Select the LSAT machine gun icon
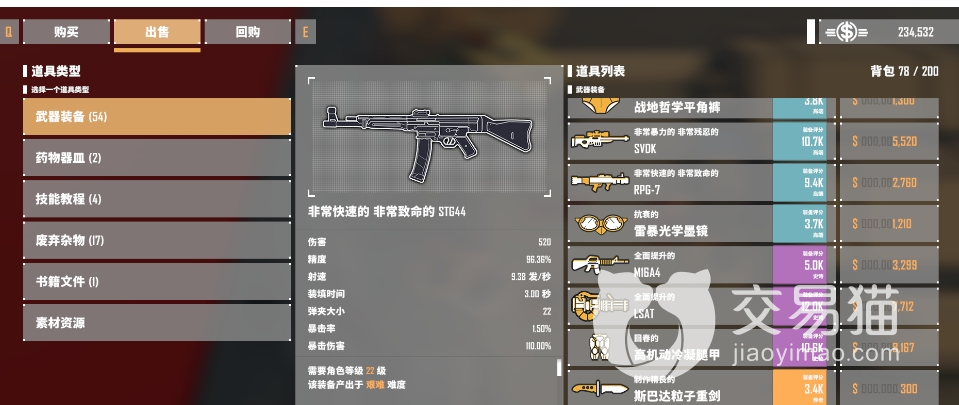This screenshot has width=959, height=405. (x=599, y=305)
